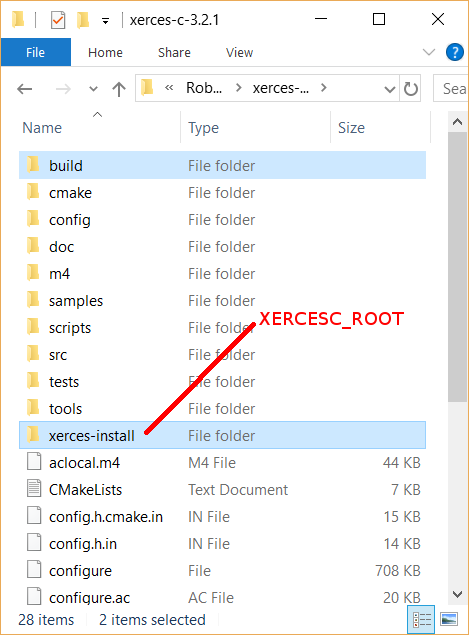This screenshot has height=635, width=469.
Task: Select the src folder
Action: click(x=222, y=354)
